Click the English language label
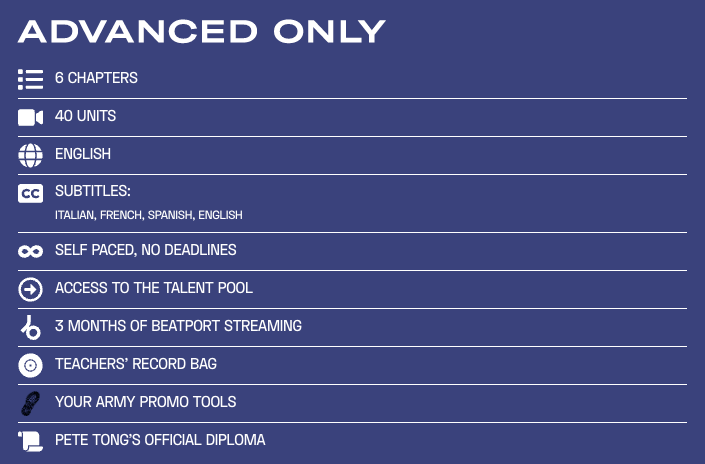Screen dimensions: 705x464 point(83,154)
